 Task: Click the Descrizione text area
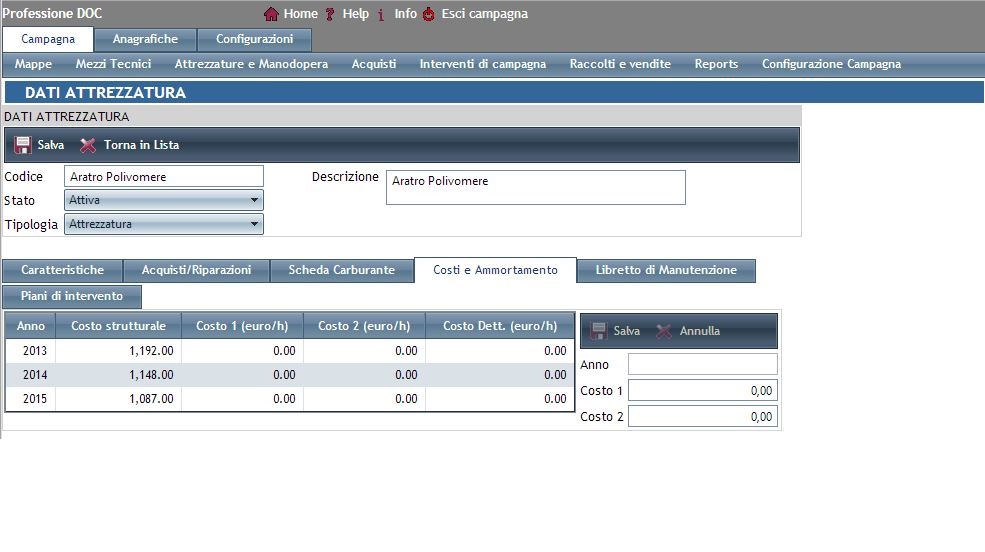535,187
